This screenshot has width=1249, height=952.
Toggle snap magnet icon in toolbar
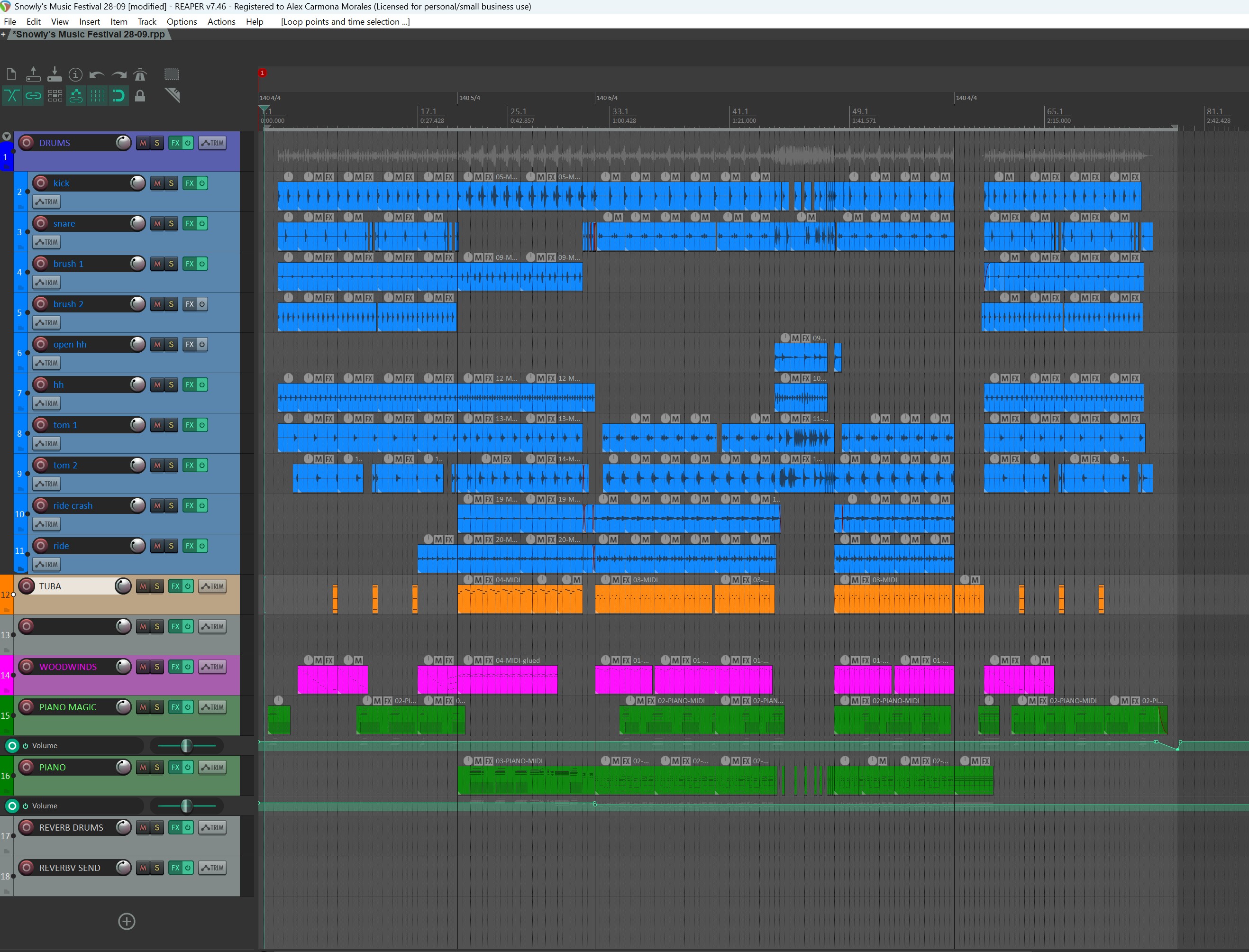coord(119,96)
